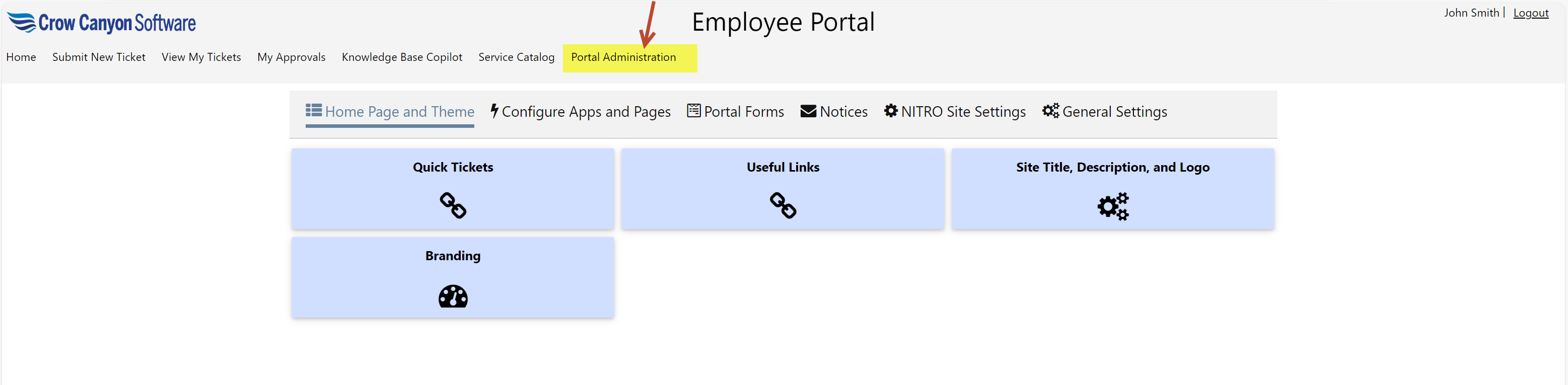Click the Useful Links chain icon
This screenshot has width=1568, height=385.
tap(783, 205)
